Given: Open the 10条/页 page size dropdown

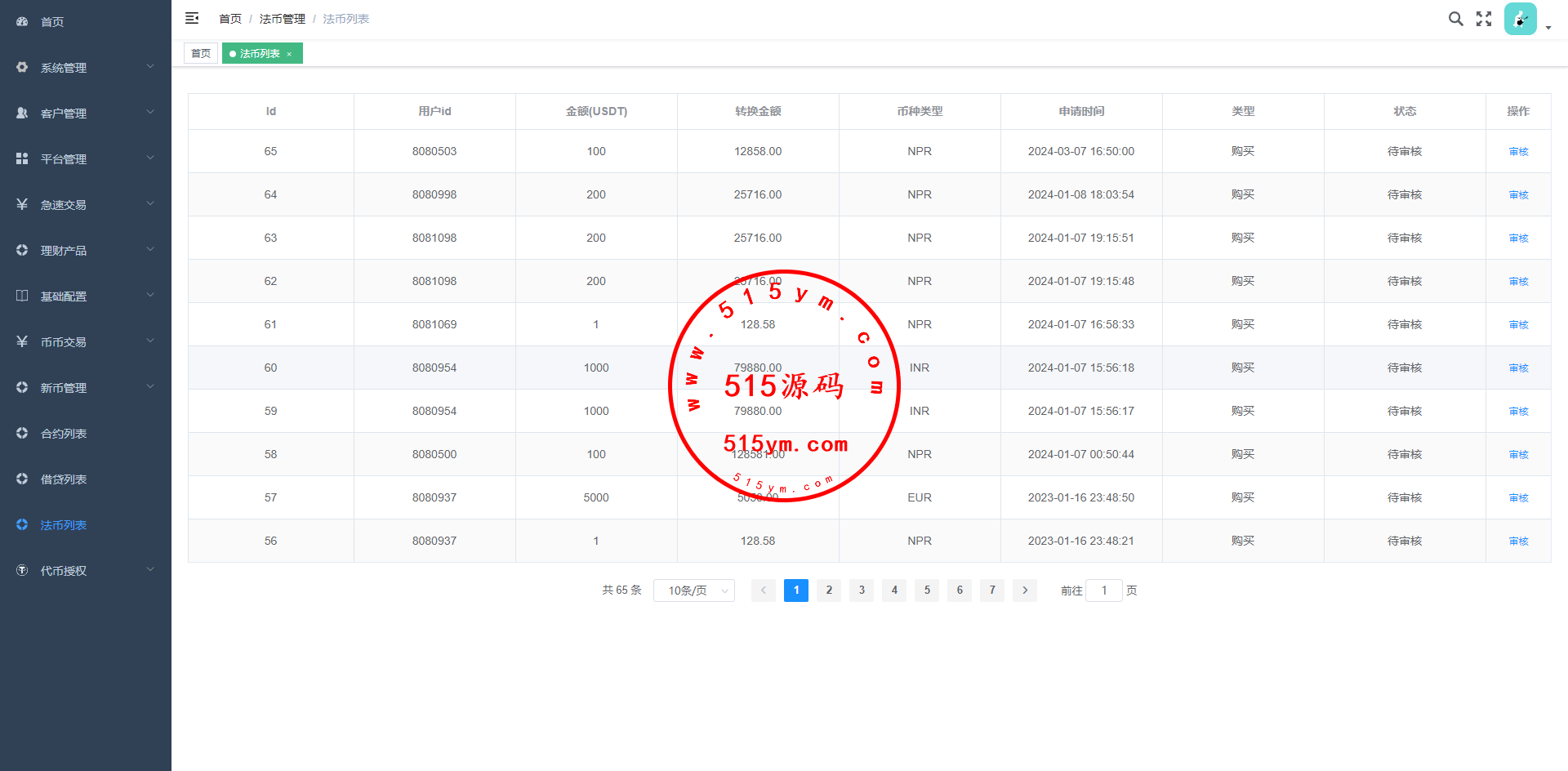Looking at the screenshot, I should click(693, 591).
